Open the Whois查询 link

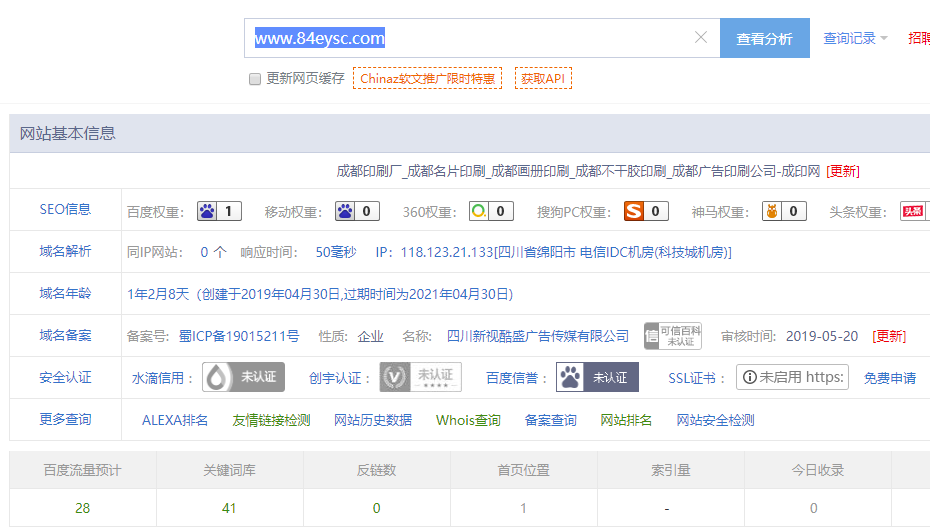coord(468,420)
